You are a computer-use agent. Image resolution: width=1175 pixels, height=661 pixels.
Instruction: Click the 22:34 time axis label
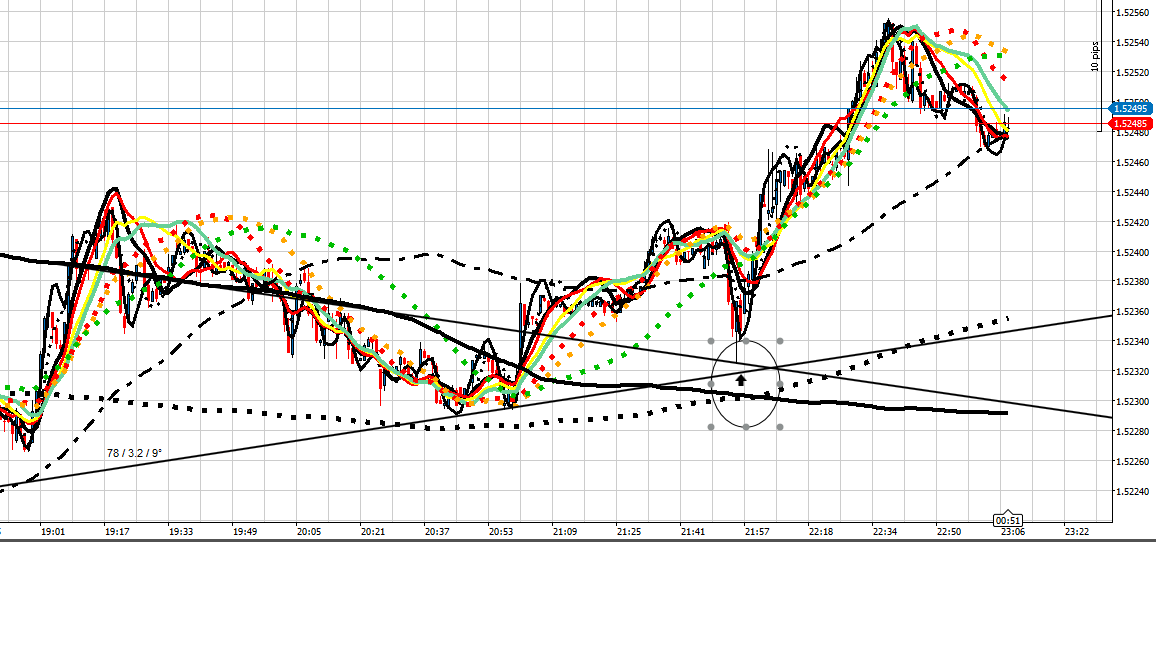click(885, 531)
